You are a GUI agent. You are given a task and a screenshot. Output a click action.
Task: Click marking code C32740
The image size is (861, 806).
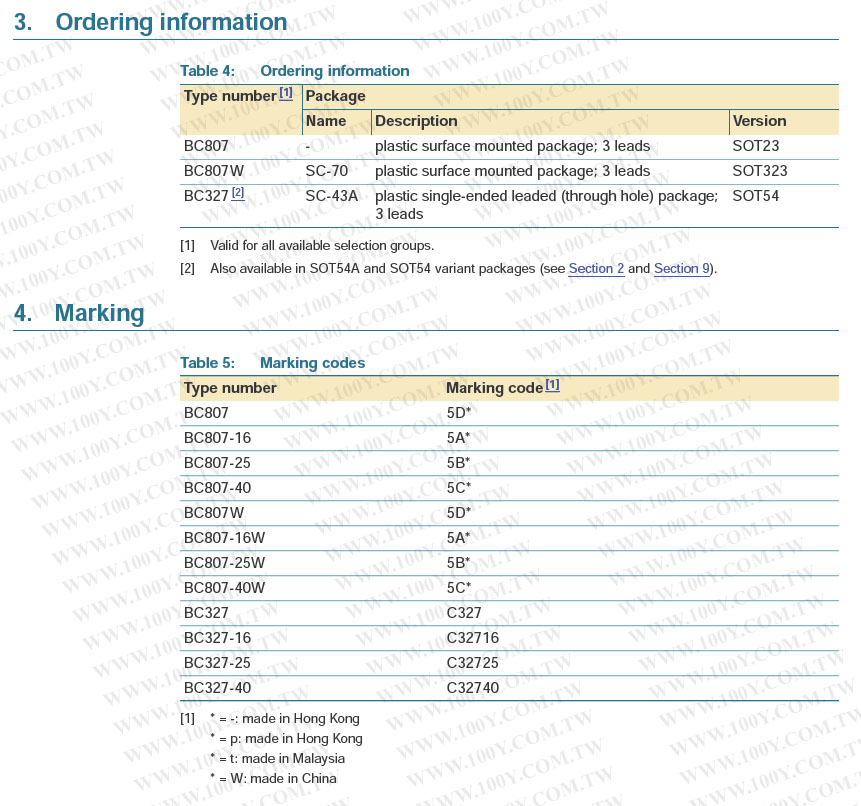point(472,688)
